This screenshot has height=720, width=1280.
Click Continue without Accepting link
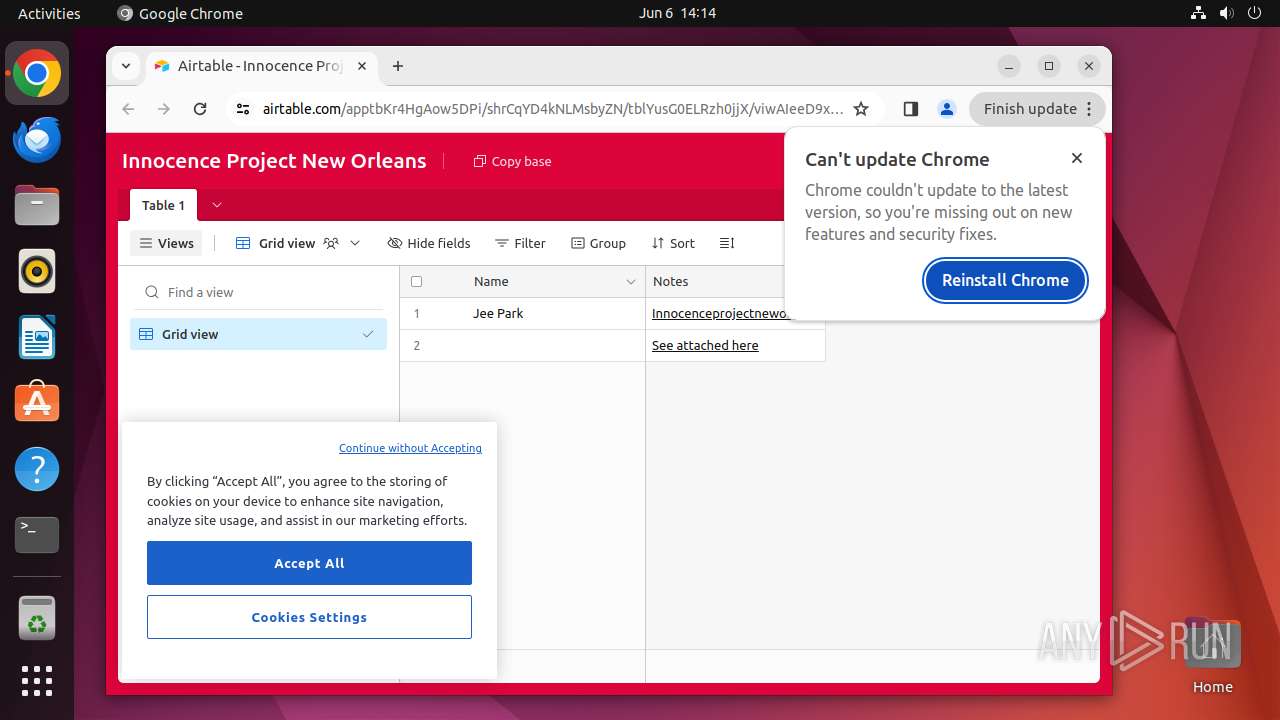[x=410, y=448]
